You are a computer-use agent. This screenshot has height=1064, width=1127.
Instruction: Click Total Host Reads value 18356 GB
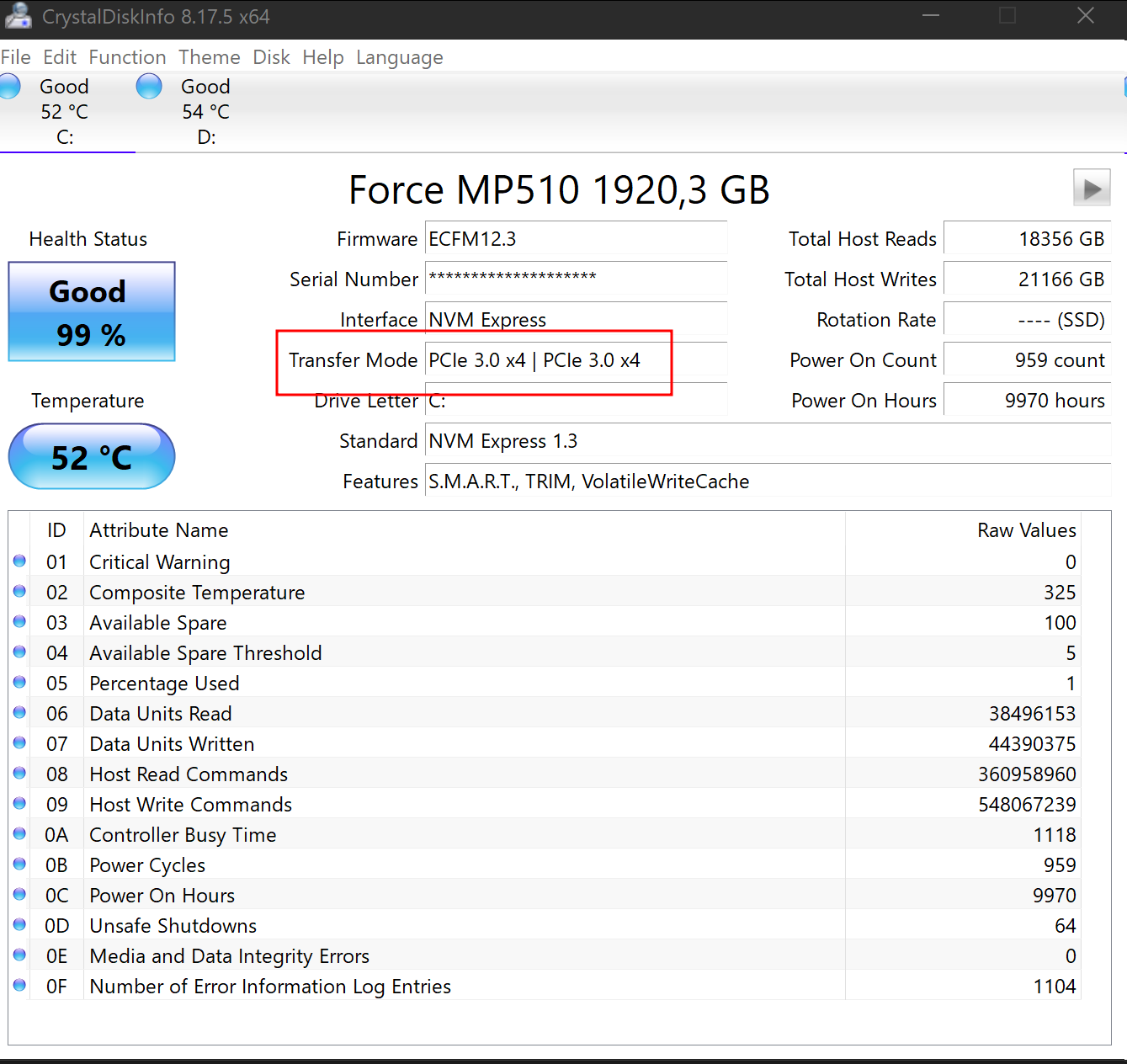(1027, 239)
